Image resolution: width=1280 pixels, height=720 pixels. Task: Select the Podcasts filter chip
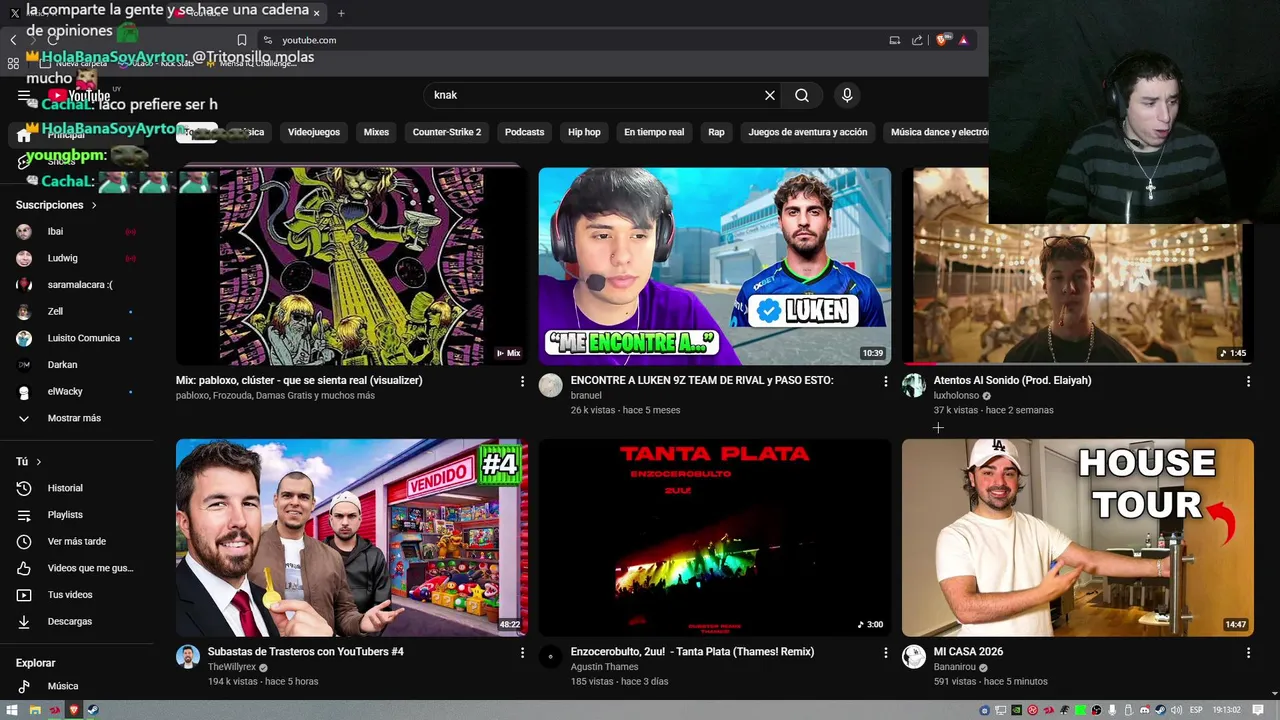coord(524,132)
